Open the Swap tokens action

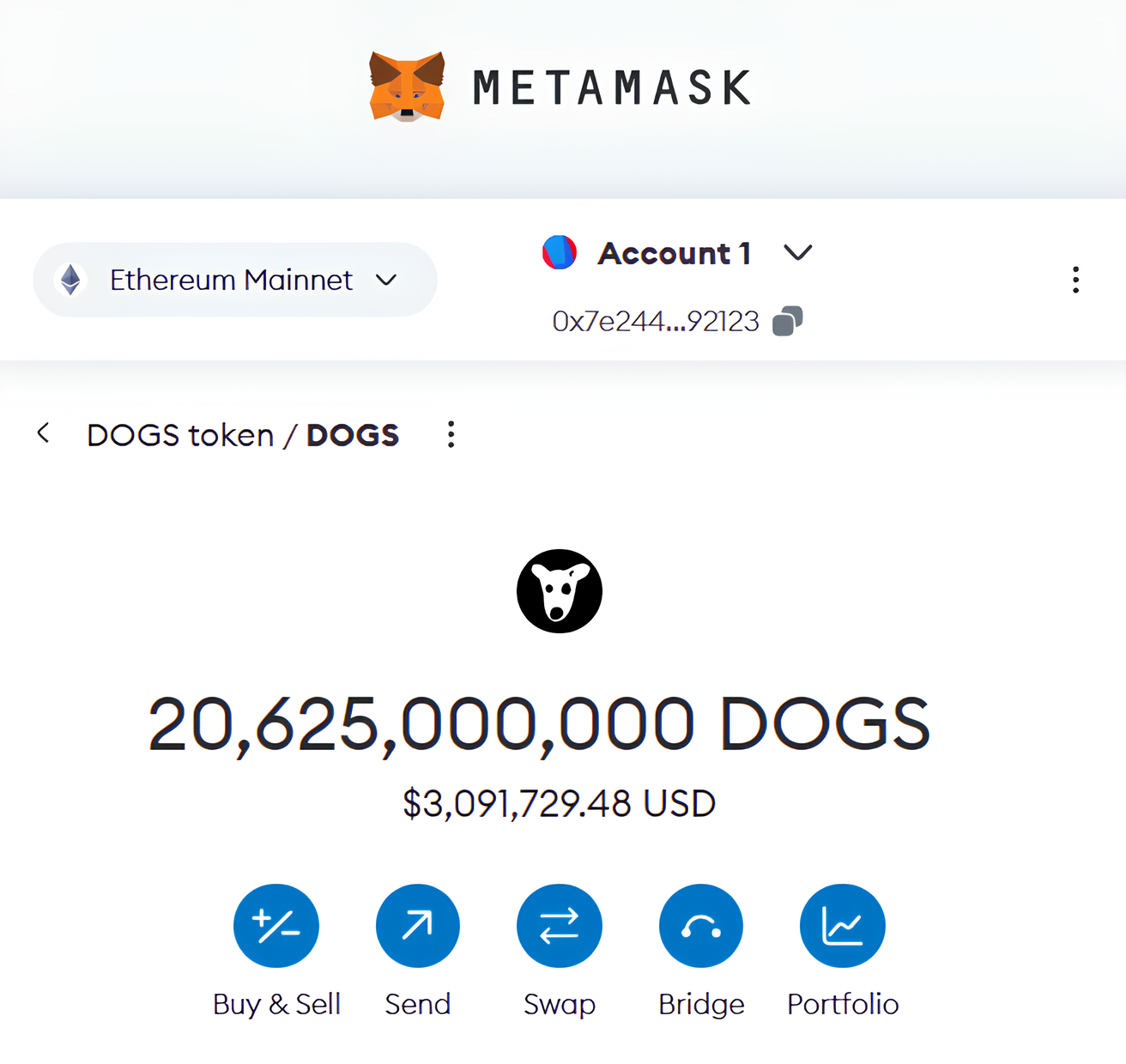(560, 926)
